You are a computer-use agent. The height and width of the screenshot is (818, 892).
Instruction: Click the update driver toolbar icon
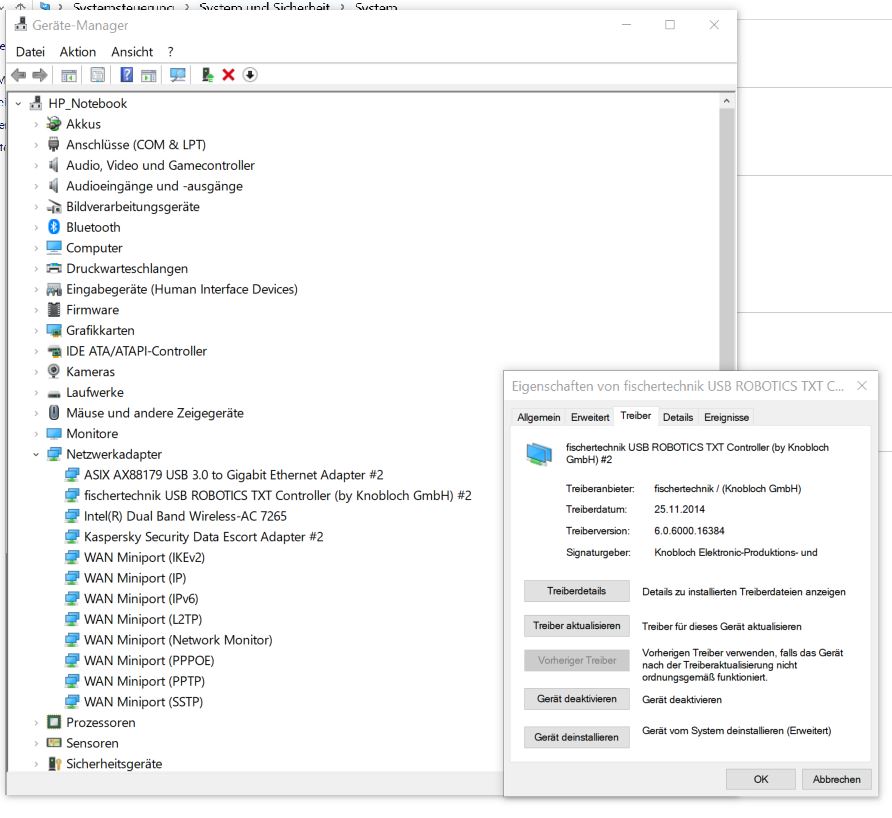click(x=207, y=75)
